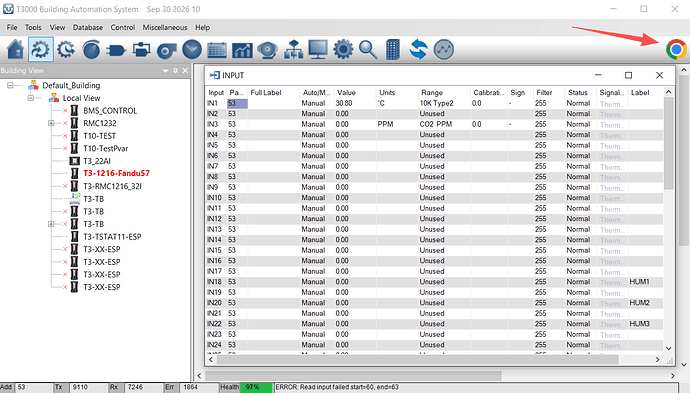Viewport: 690px width, 393px height.
Task: Click the INPUT table horizontal scrollbar thumb
Action: point(418,360)
